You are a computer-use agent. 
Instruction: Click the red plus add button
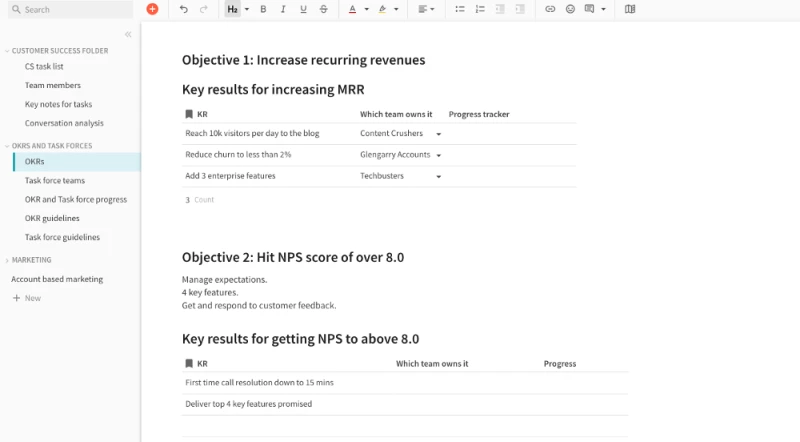(152, 9)
